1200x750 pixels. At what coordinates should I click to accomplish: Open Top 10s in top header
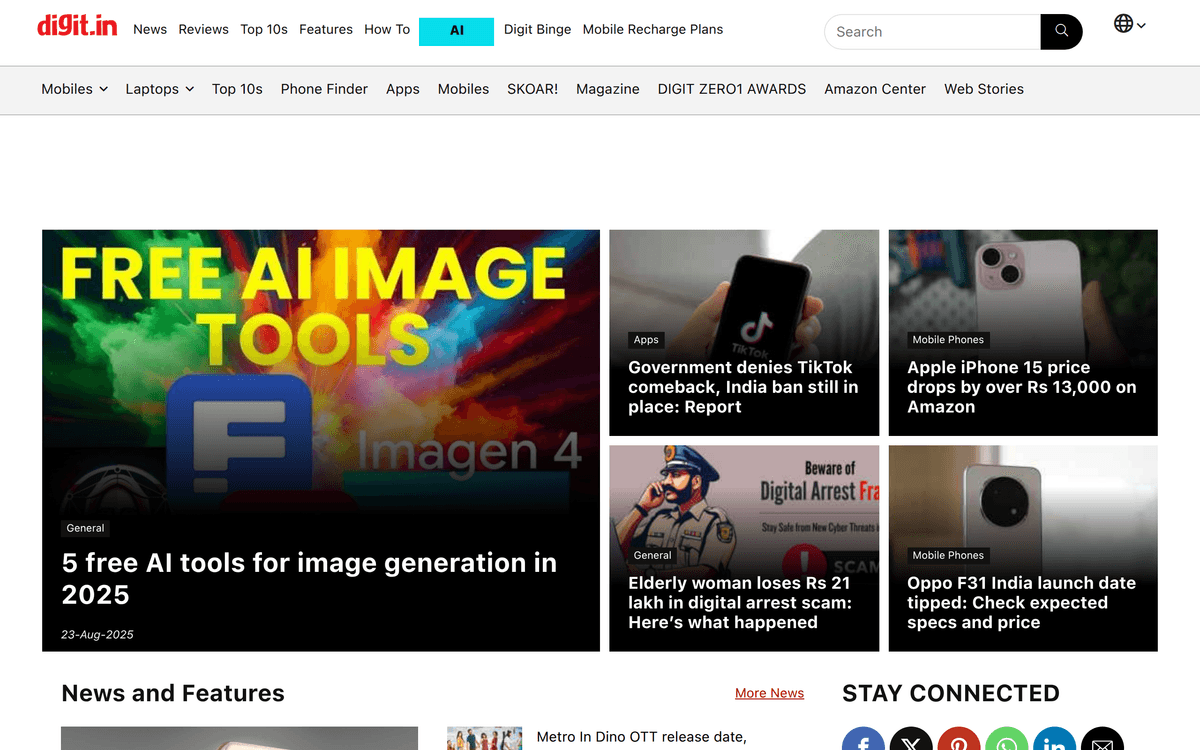[264, 29]
